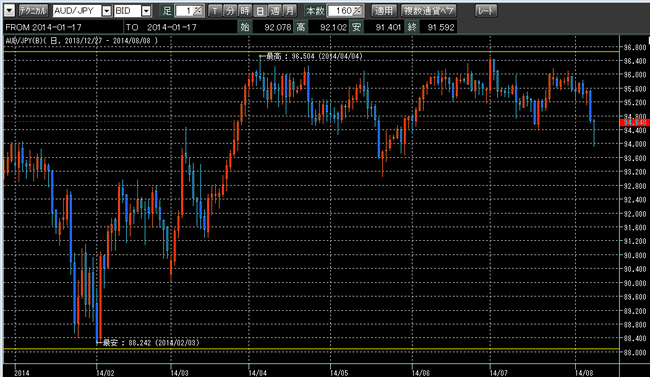Select the 月 (monthly) timeframe button
The width and height of the screenshot is (650, 377).
(x=289, y=11)
